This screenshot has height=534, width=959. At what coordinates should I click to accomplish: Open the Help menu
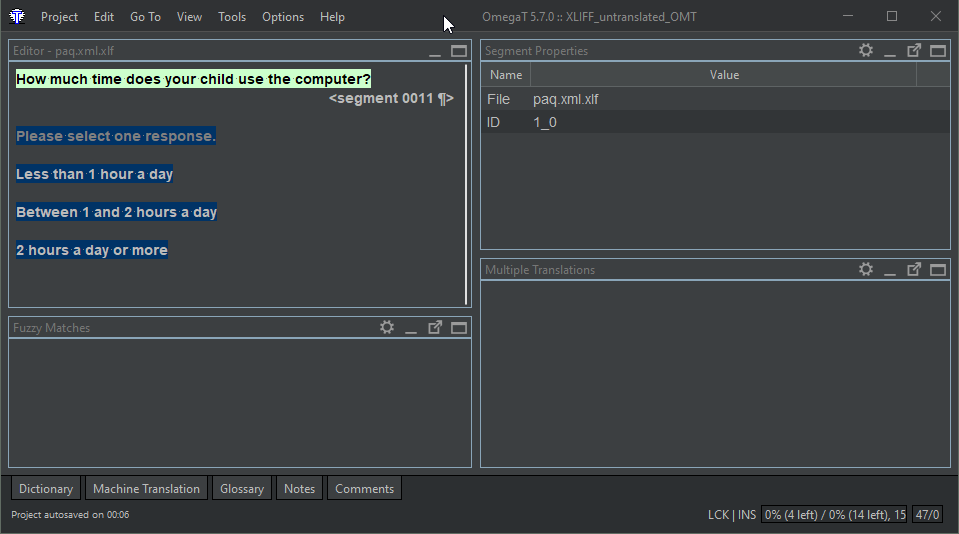click(332, 17)
